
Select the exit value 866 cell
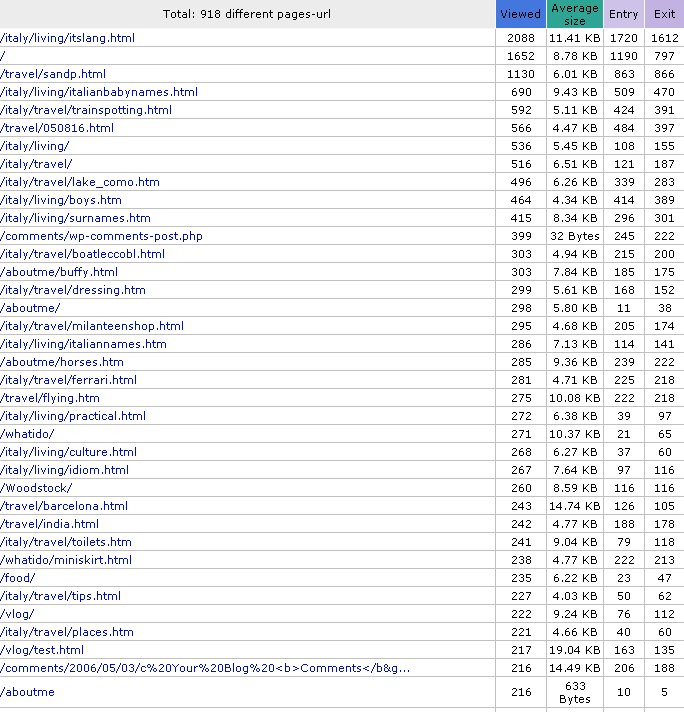click(664, 74)
